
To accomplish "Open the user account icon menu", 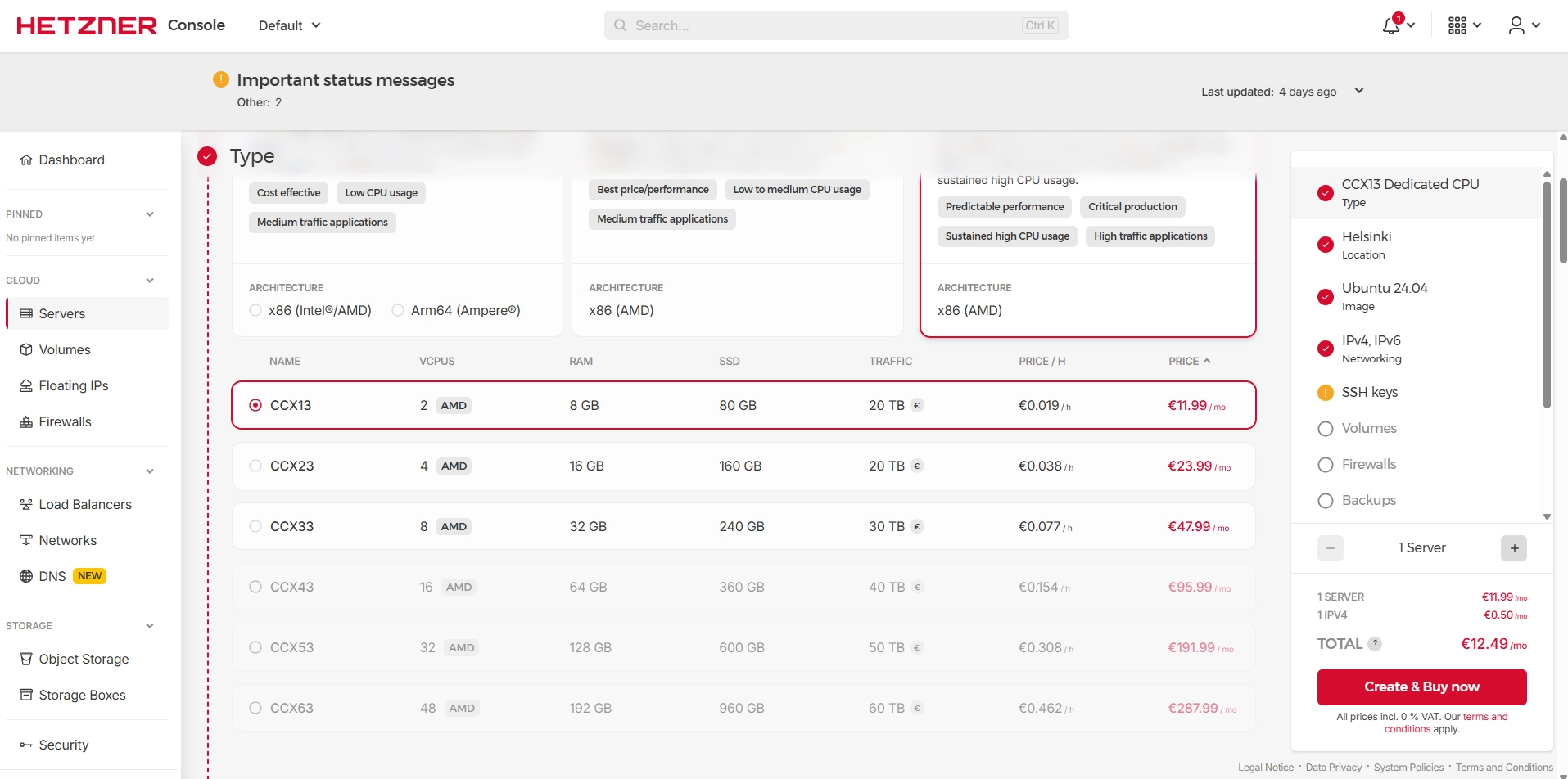I will point(1516,25).
